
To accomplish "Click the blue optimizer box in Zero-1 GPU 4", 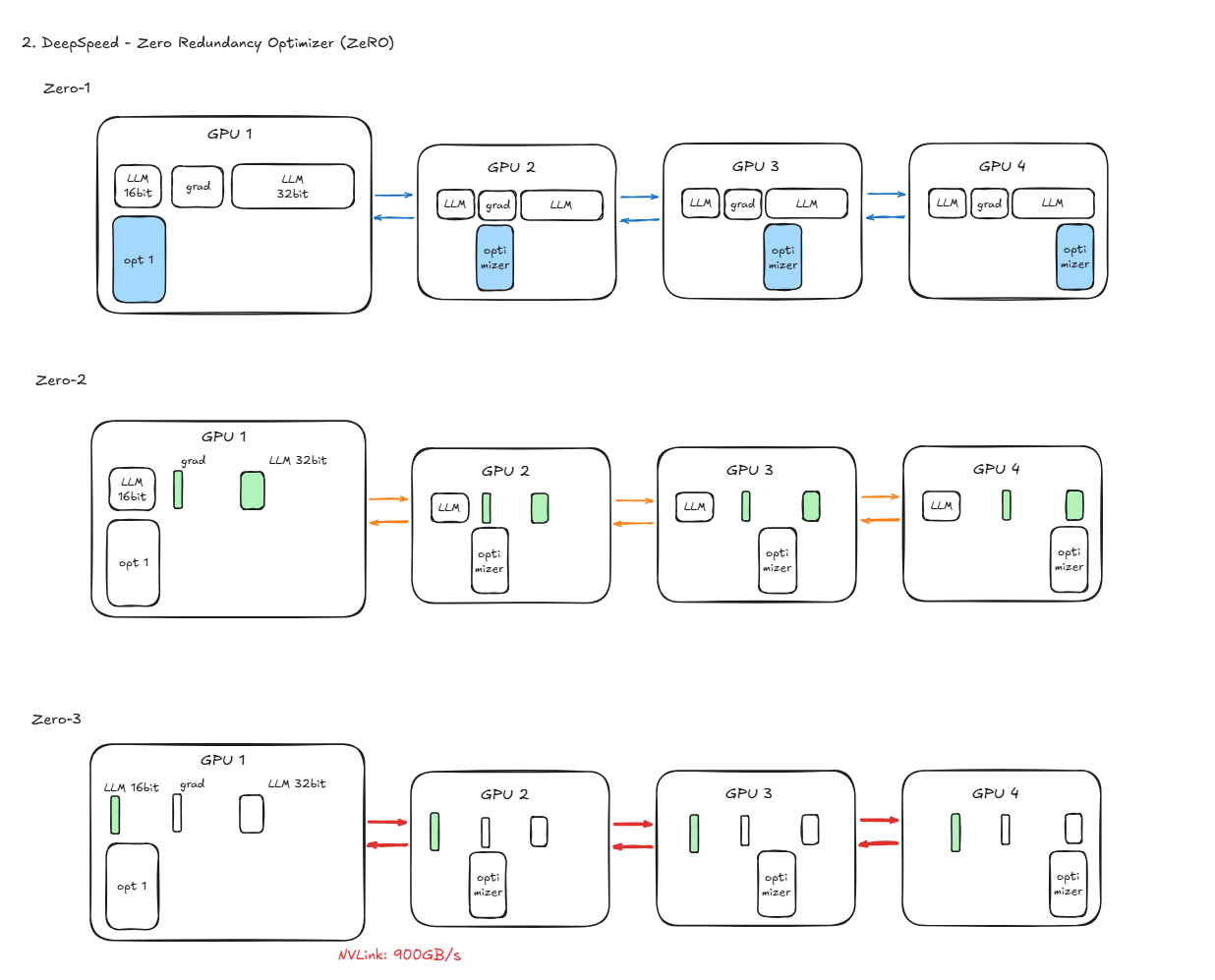I will coord(1074,257).
